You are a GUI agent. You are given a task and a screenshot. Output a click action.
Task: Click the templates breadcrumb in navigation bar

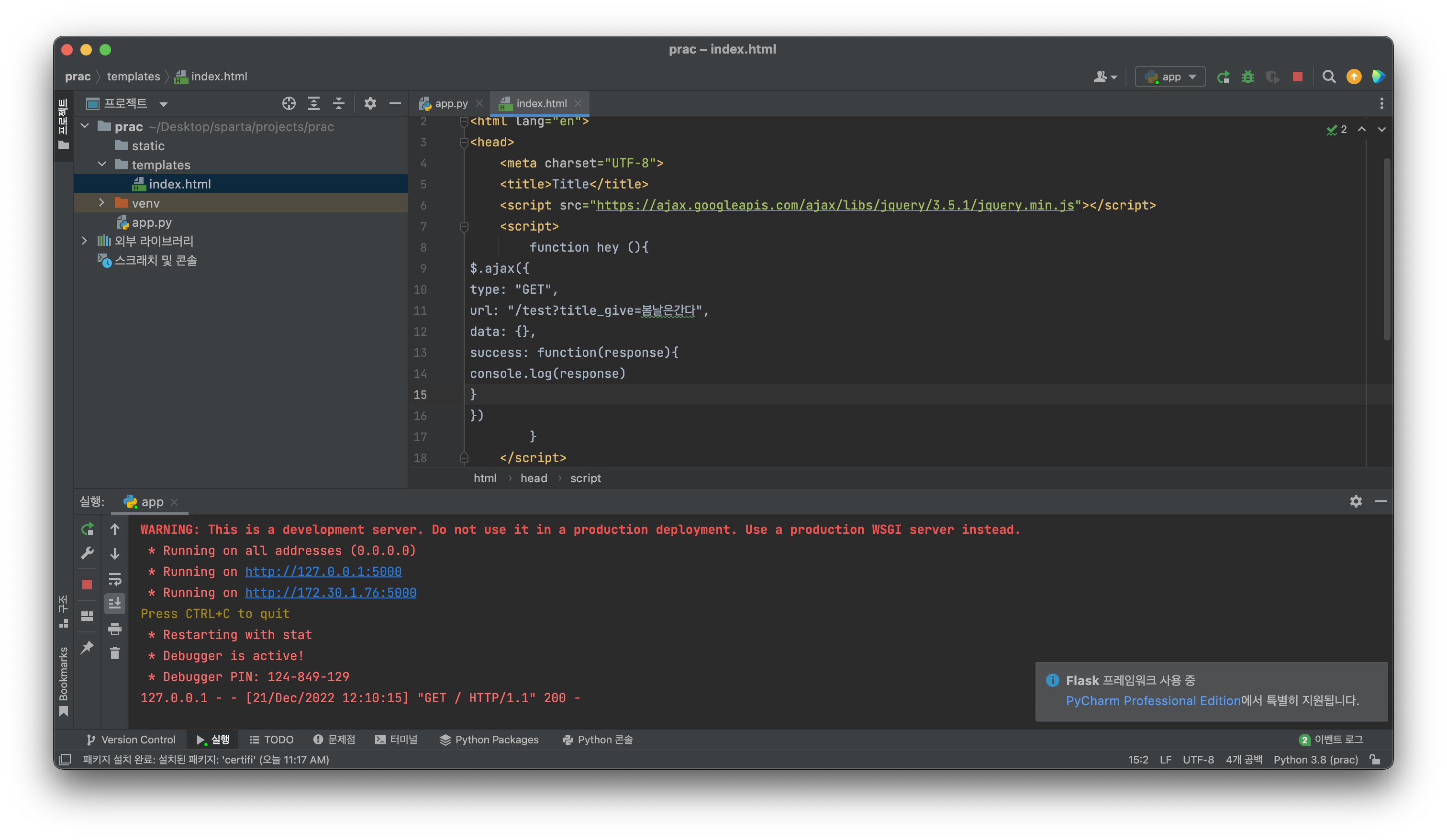point(133,77)
